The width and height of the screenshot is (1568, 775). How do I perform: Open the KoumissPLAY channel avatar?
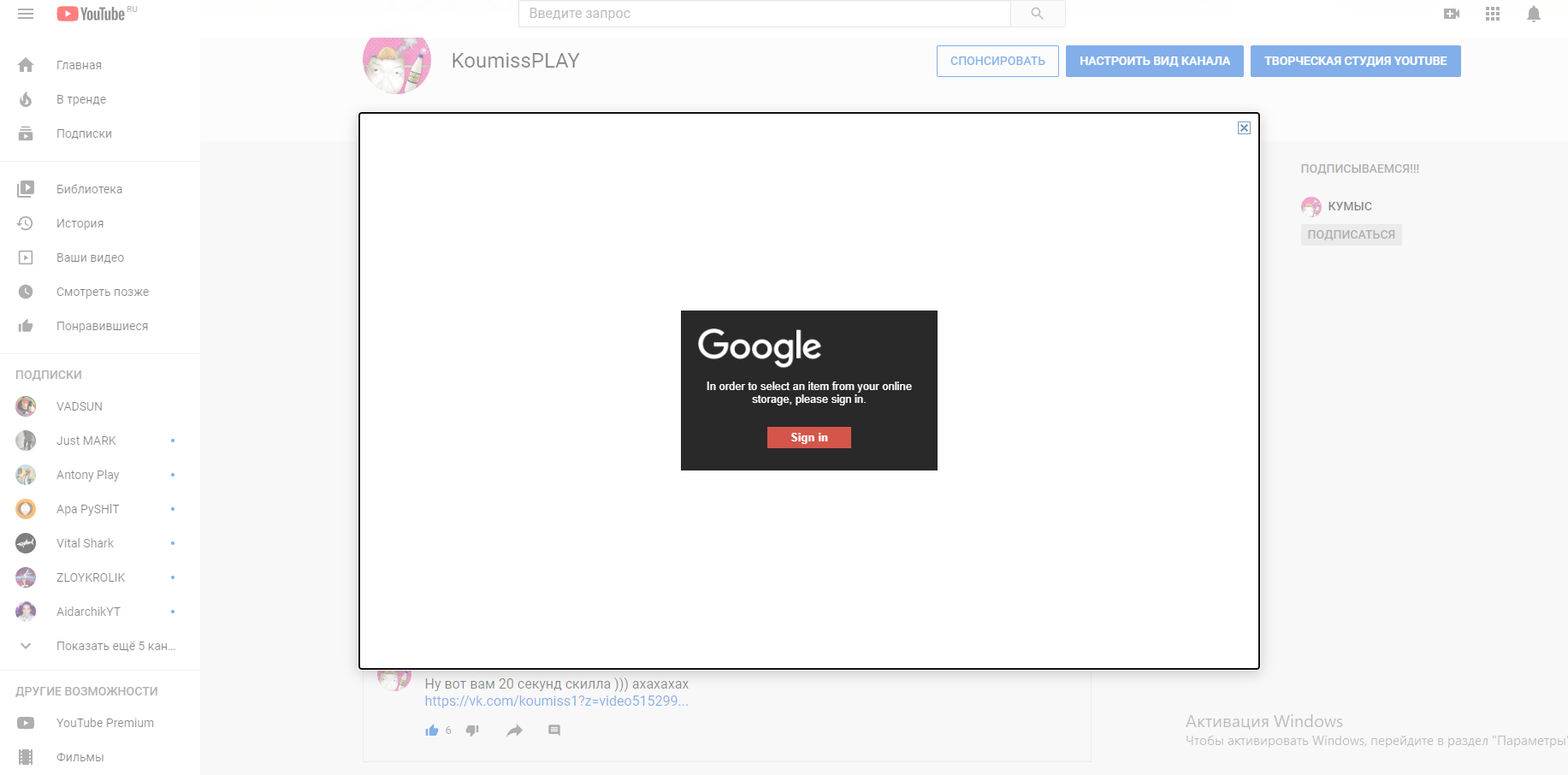[397, 62]
